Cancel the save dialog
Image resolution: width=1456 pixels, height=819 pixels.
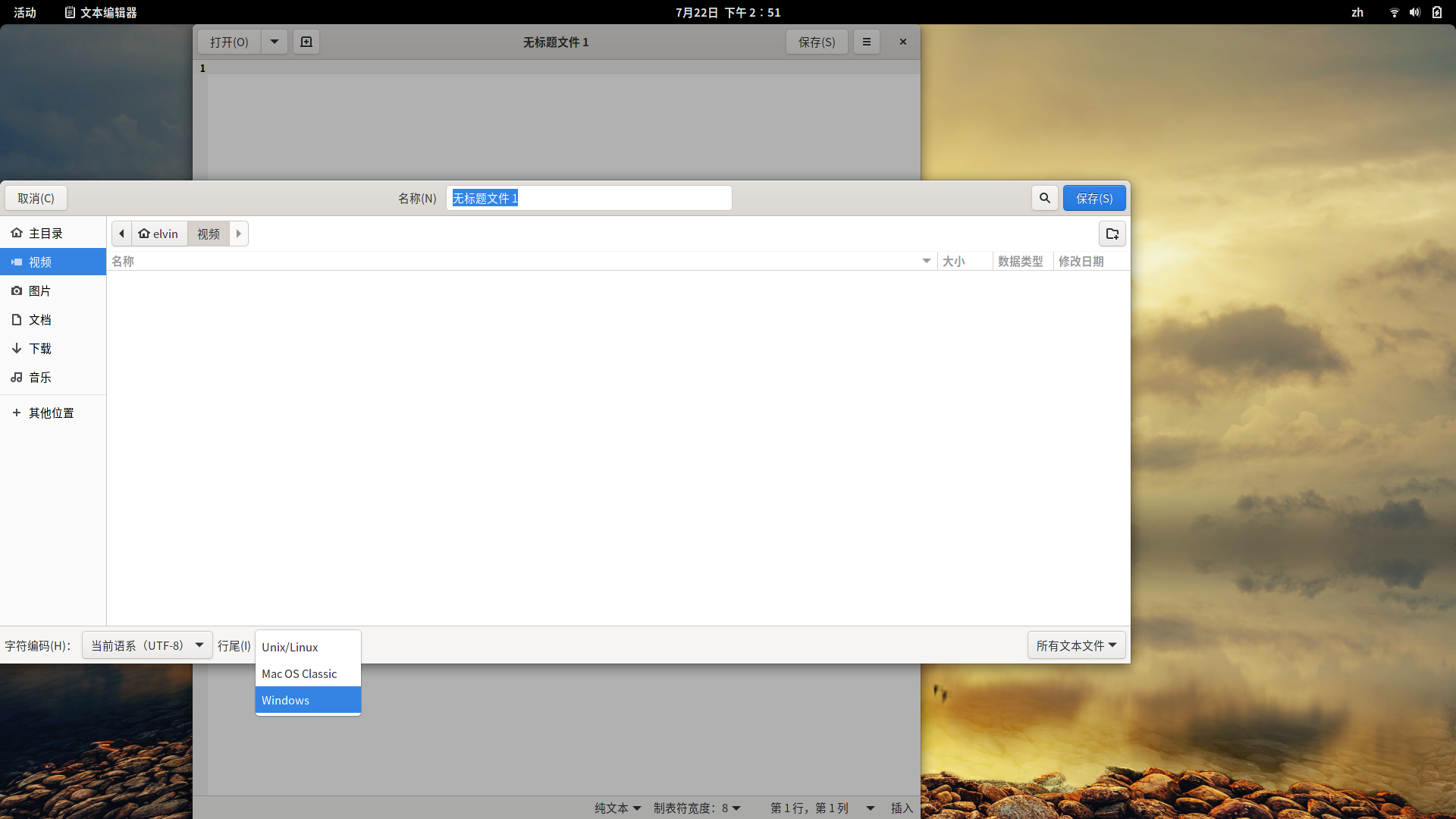pyautogui.click(x=36, y=198)
